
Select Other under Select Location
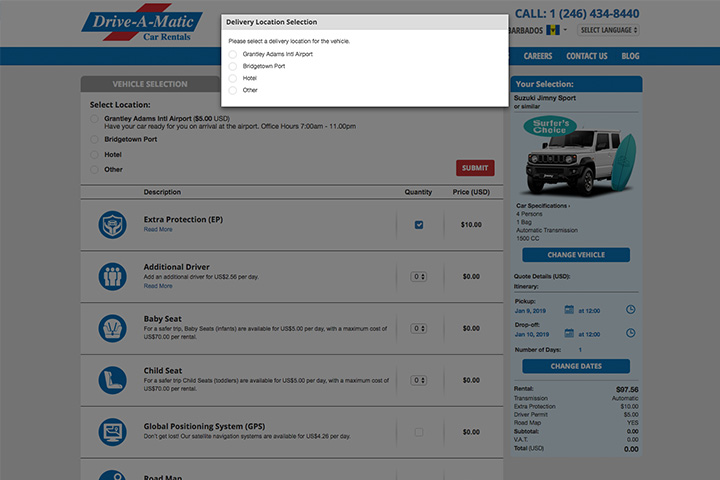pos(94,169)
